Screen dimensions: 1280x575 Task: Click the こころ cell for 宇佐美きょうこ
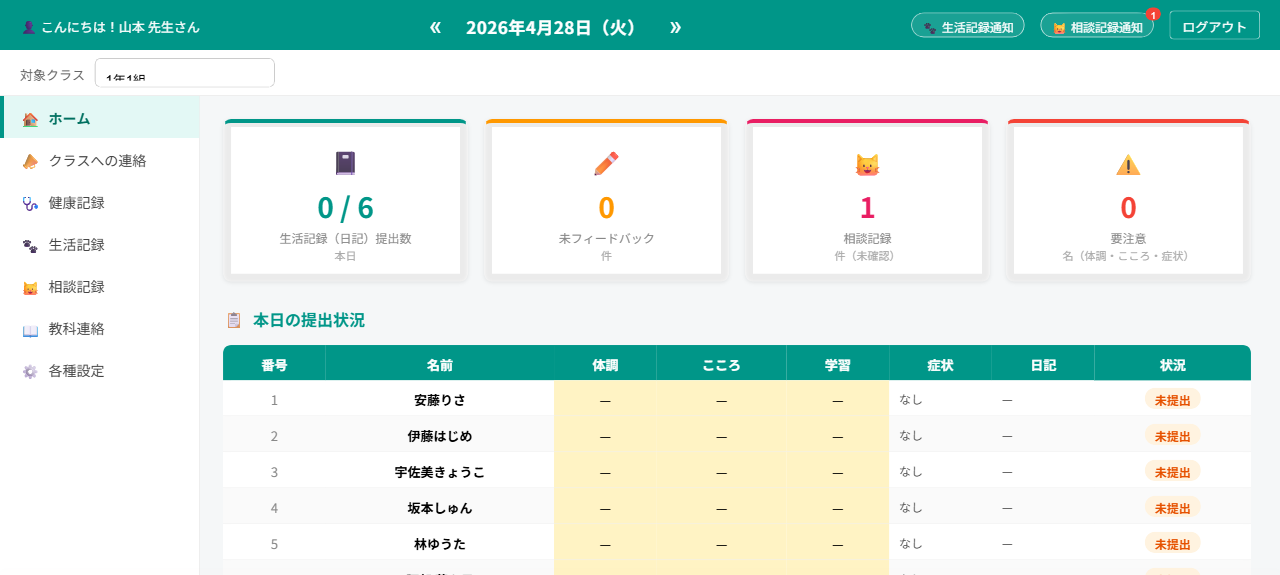(721, 471)
